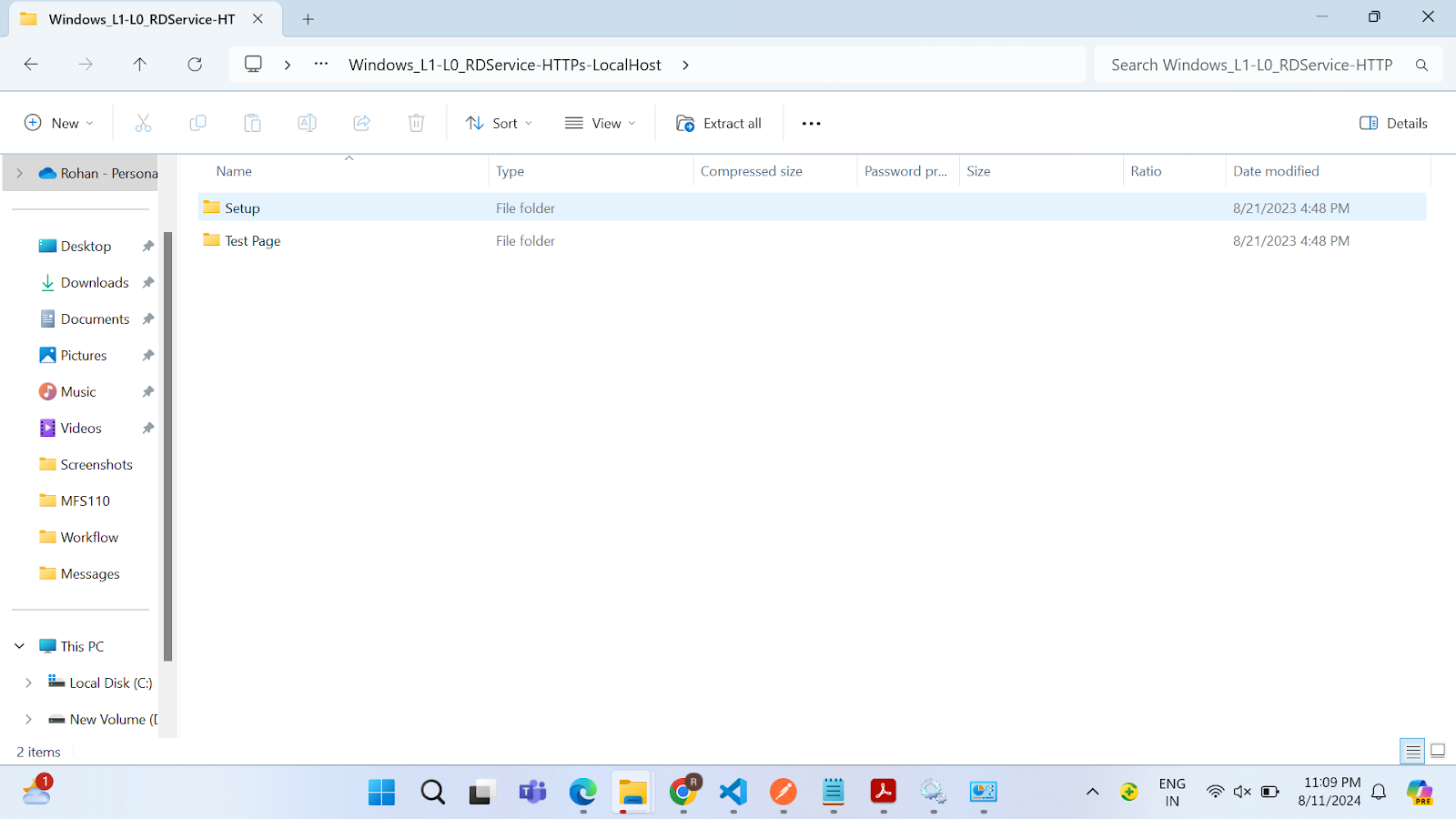1456x819 pixels.
Task: Open Adobe Acrobat from taskbar
Action: tap(883, 793)
